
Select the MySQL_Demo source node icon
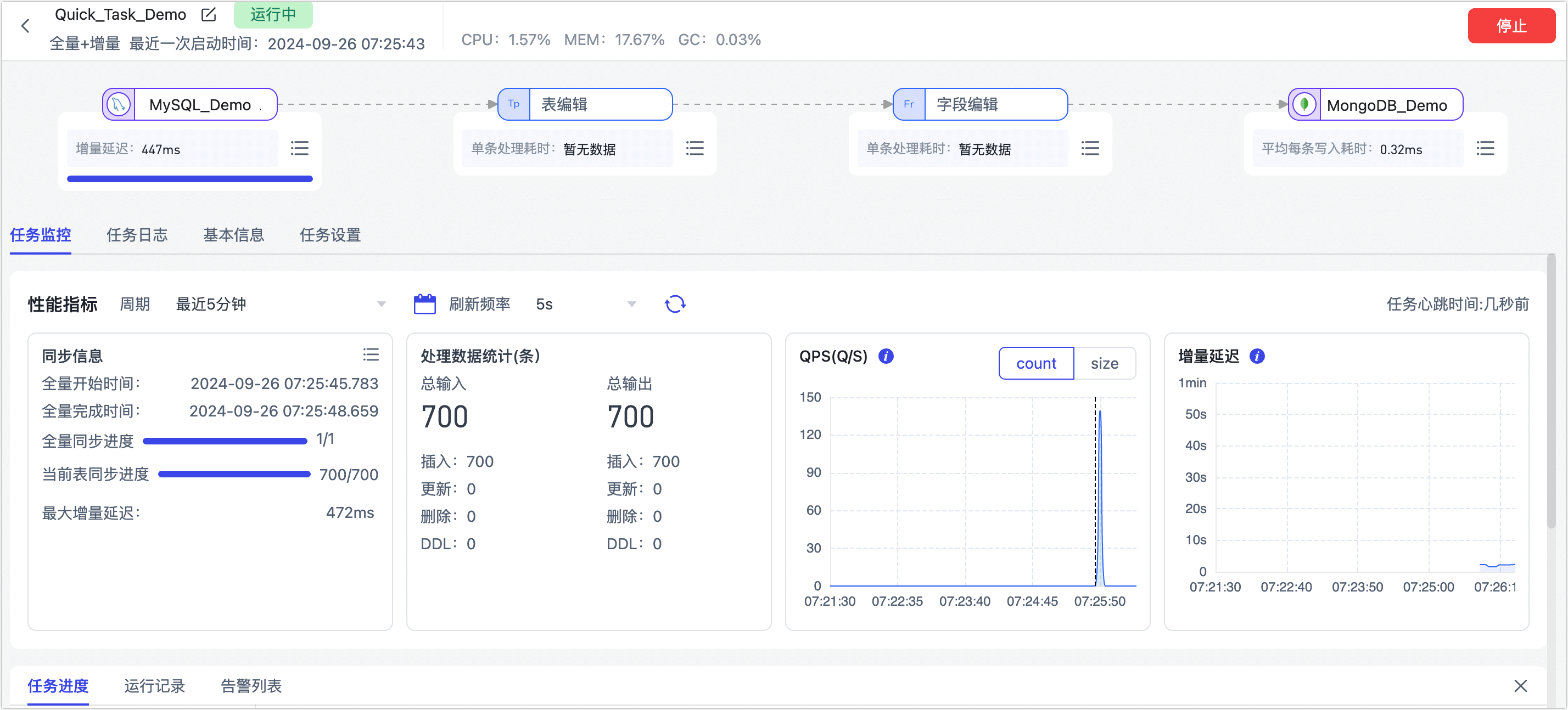pos(117,104)
